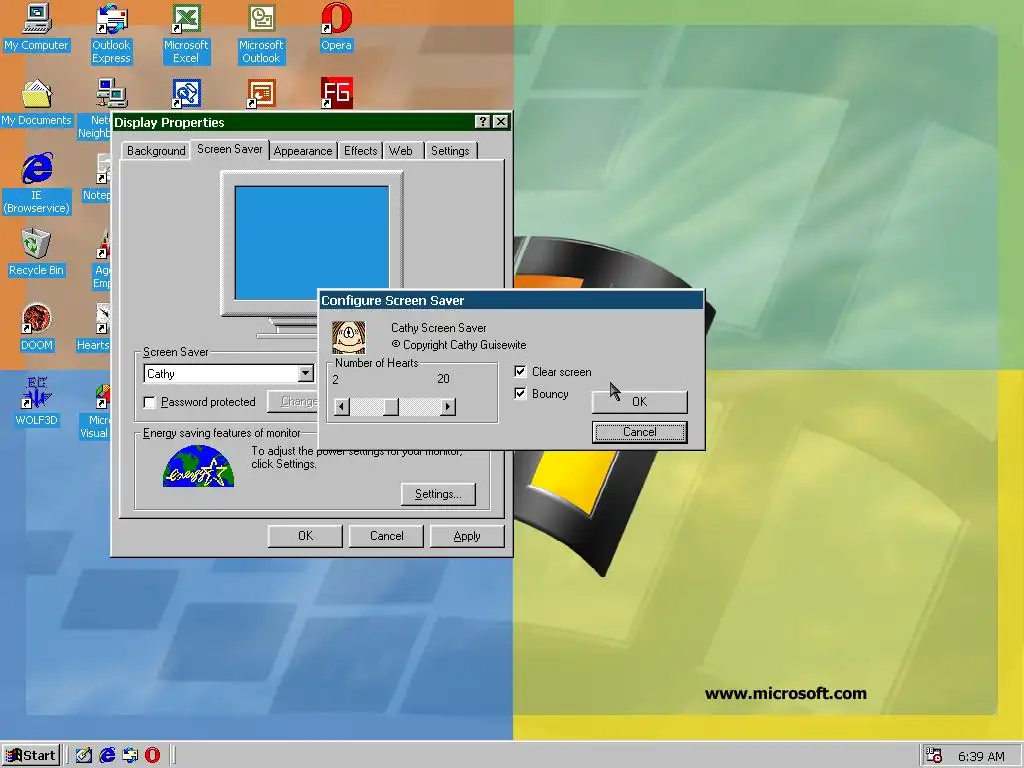
Task: Go to the Settings tab
Action: coord(450,151)
